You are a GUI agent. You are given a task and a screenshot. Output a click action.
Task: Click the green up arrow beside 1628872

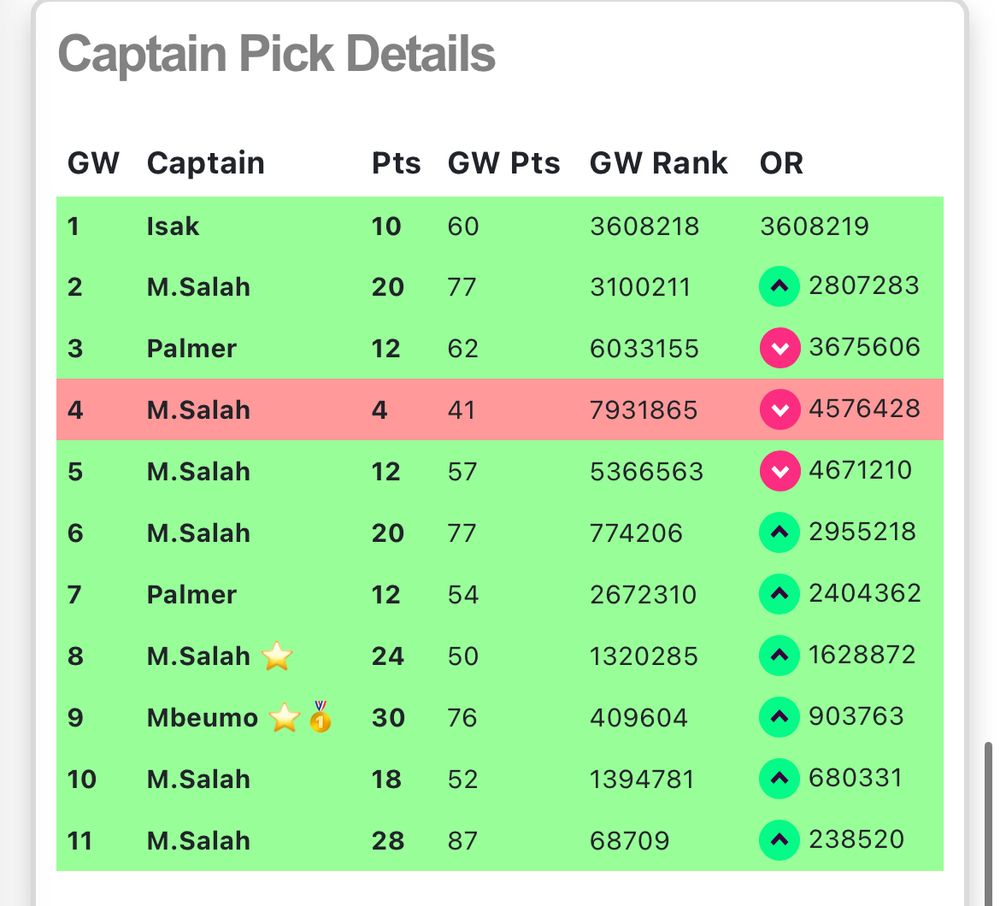pyautogui.click(x=779, y=655)
